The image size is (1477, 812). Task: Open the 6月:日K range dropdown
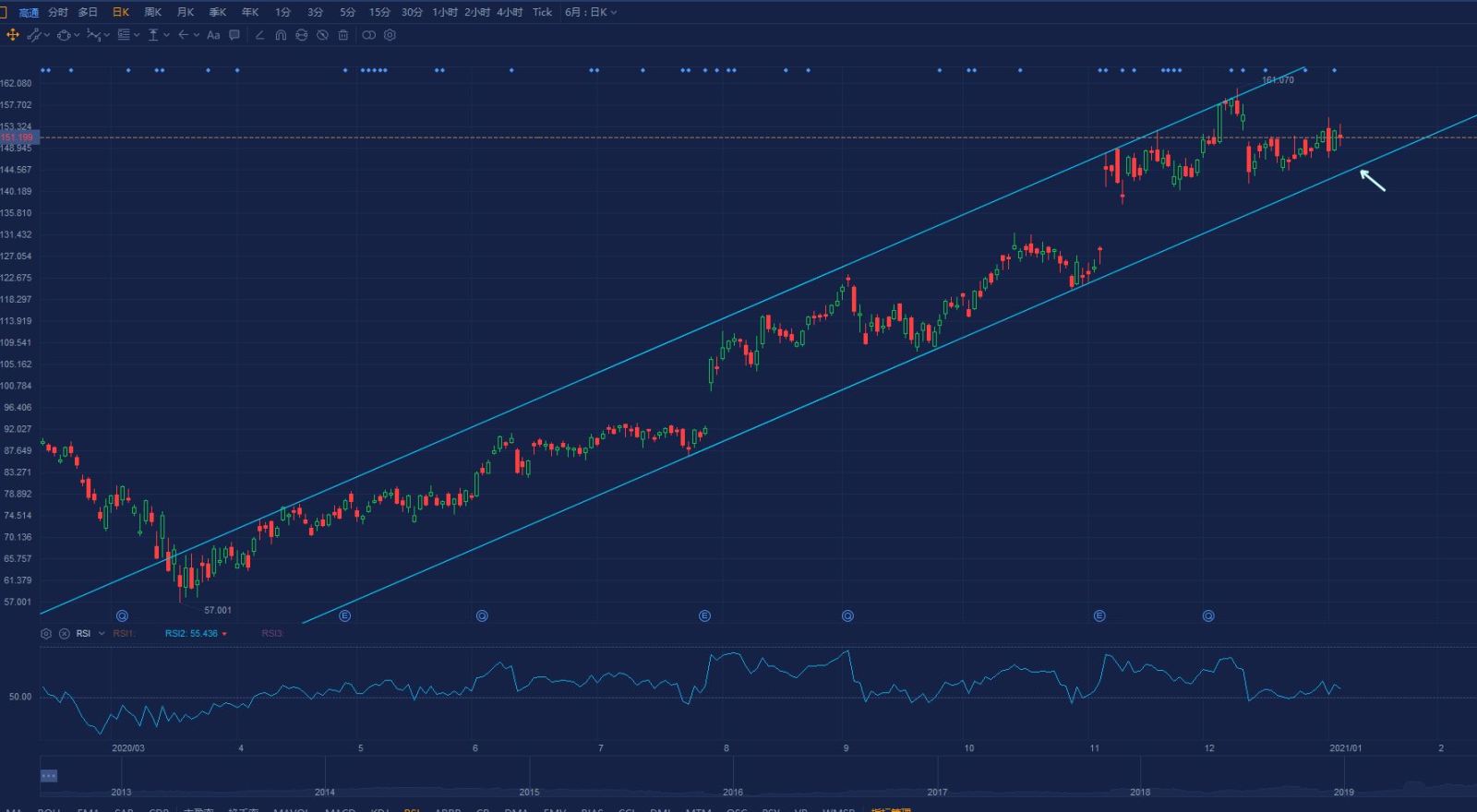pyautogui.click(x=591, y=12)
